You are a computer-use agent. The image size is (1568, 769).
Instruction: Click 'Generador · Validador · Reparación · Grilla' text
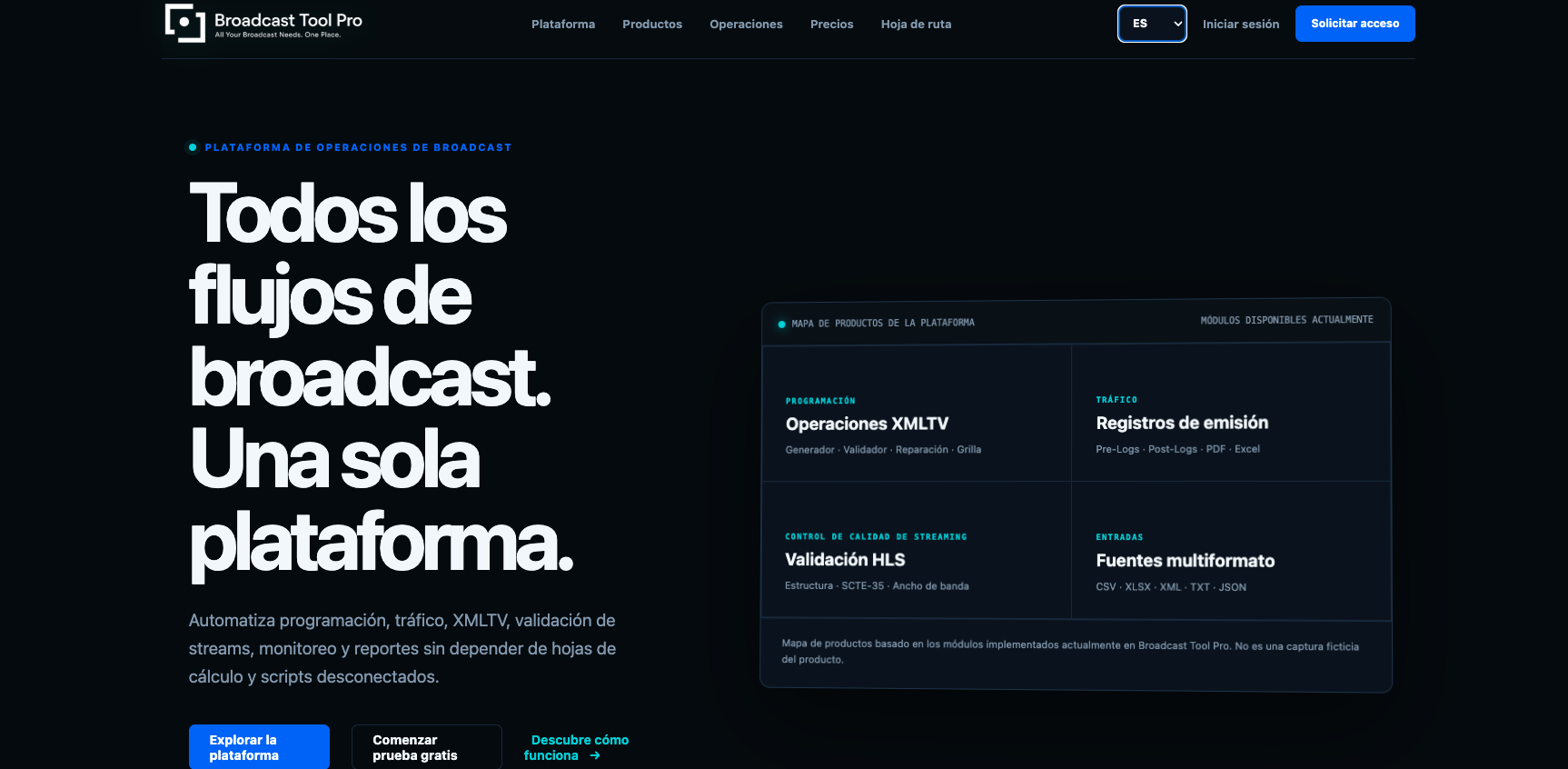pos(883,450)
